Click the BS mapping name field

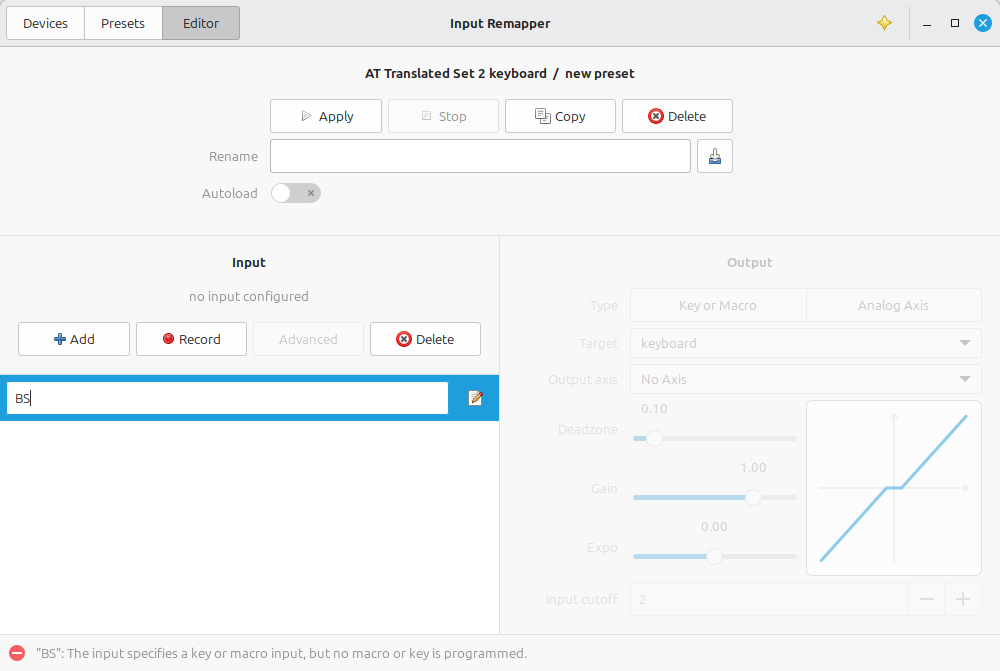(x=228, y=398)
